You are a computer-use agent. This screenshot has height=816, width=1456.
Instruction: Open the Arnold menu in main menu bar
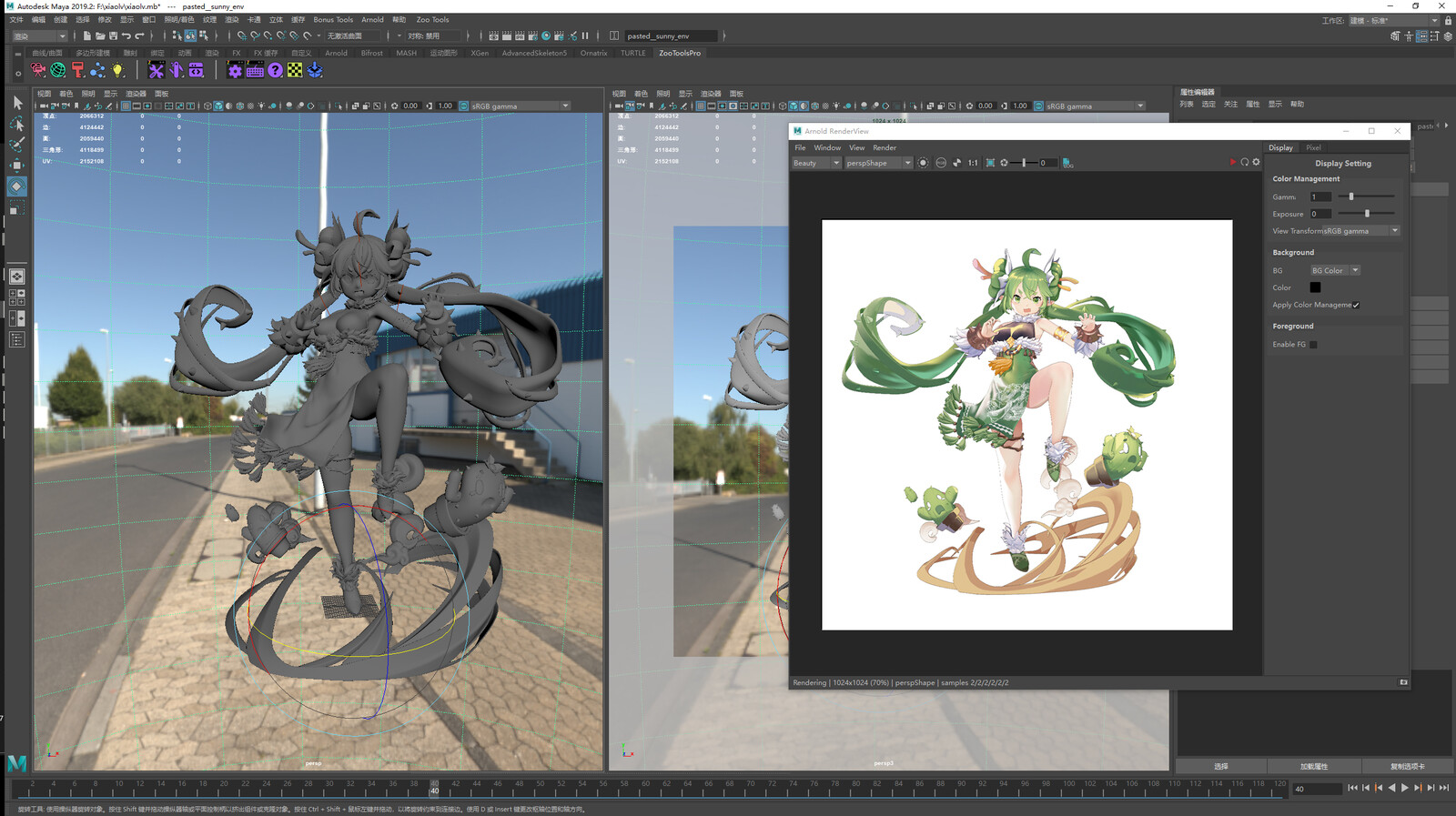(372, 19)
